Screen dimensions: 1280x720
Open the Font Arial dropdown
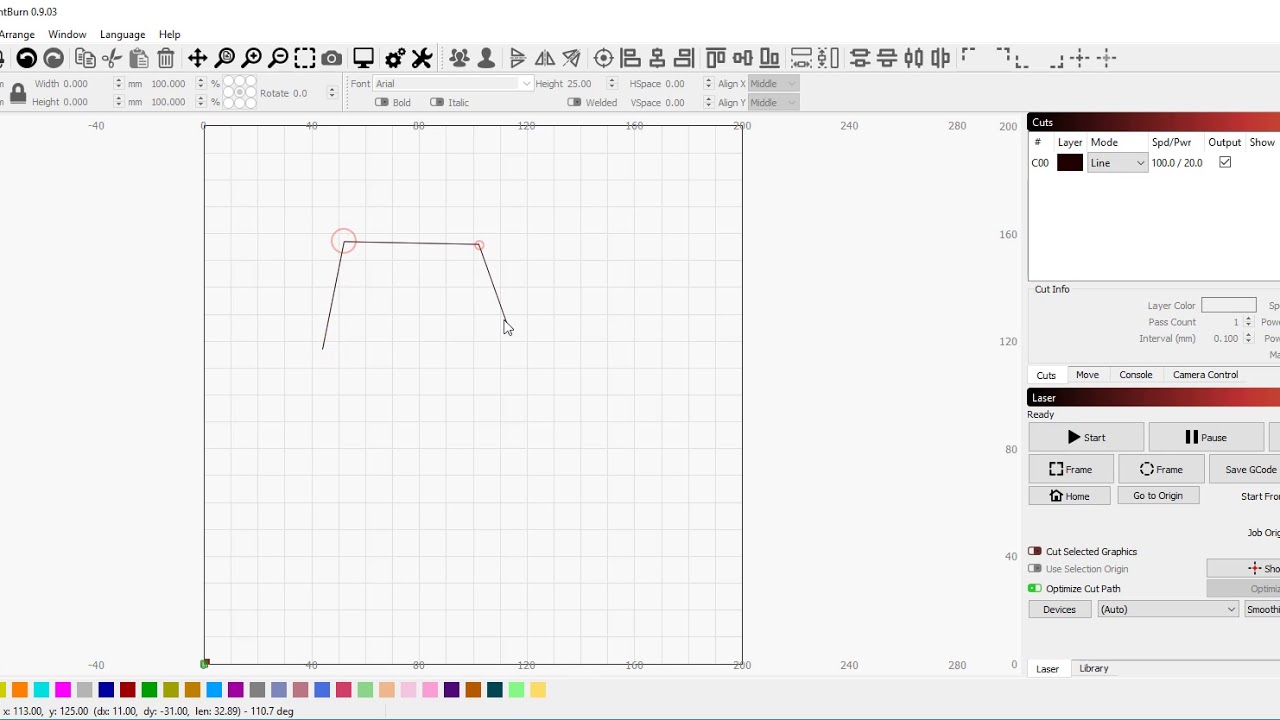[x=453, y=84]
